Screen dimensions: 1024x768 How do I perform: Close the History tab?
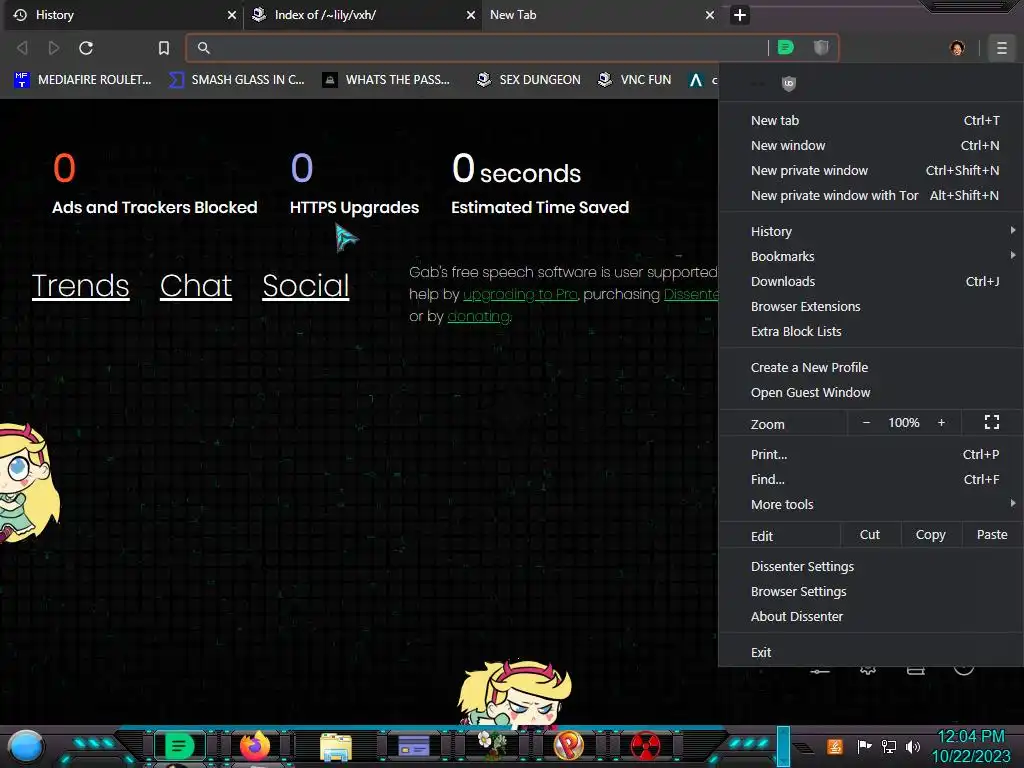[231, 14]
